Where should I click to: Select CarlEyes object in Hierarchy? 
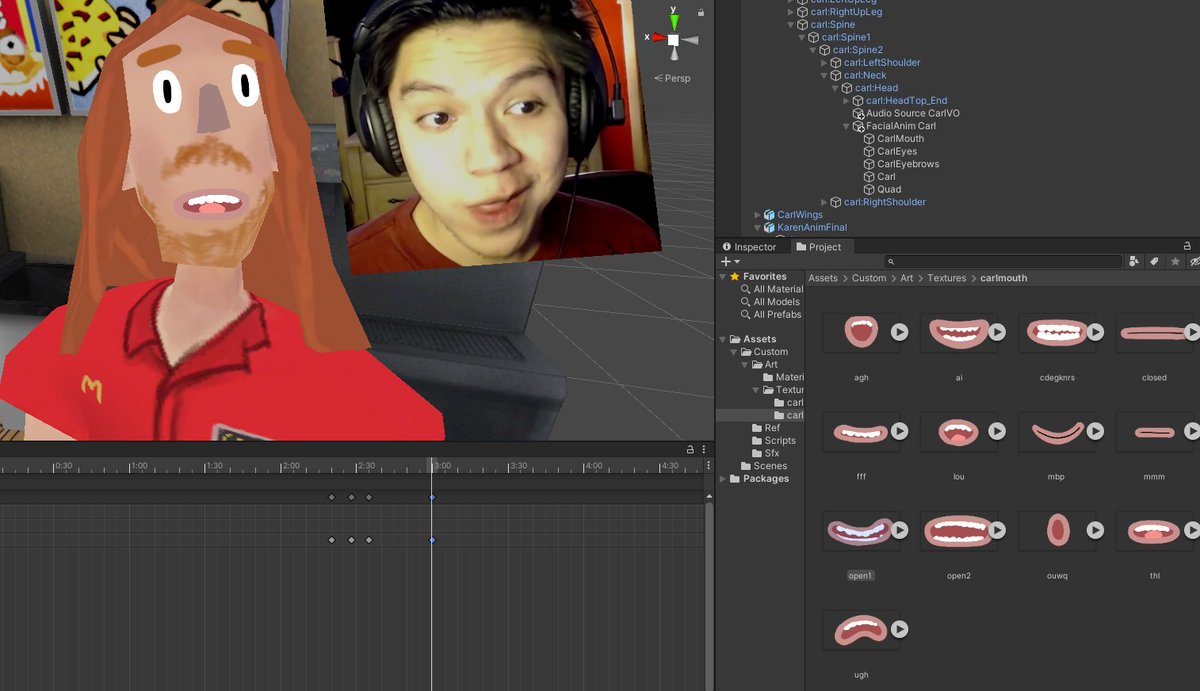pyautogui.click(x=889, y=152)
